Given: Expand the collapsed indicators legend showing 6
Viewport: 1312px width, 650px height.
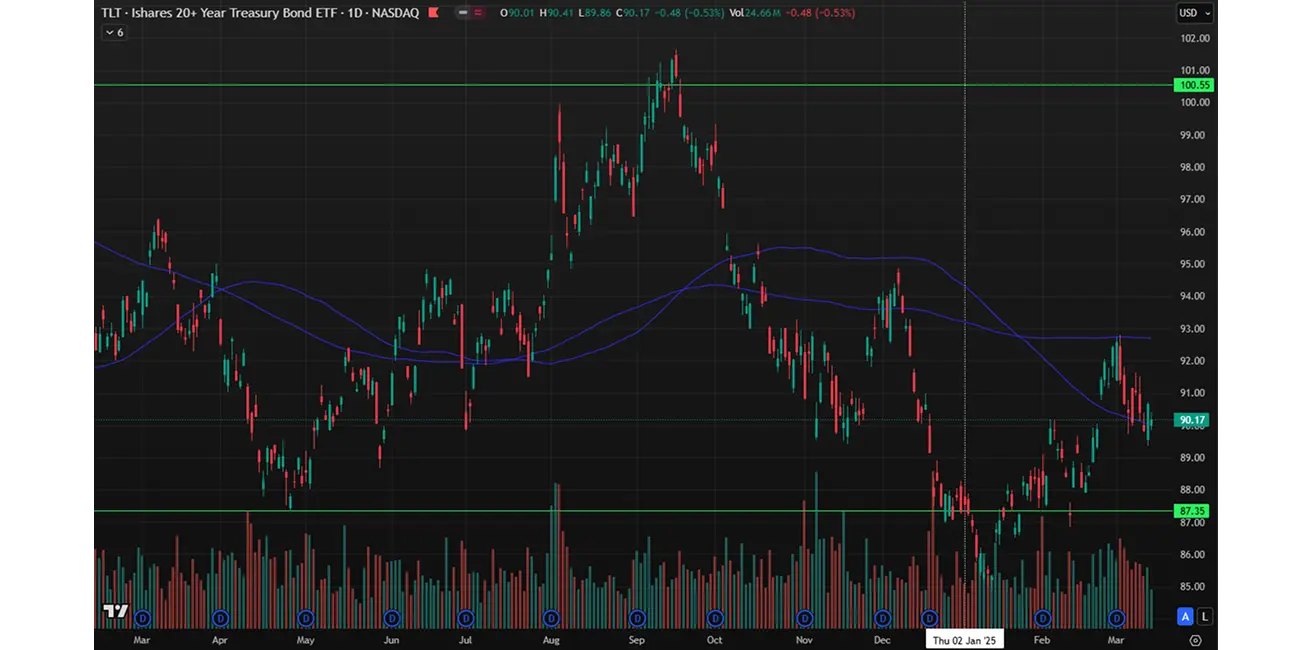Looking at the screenshot, I should coord(114,32).
